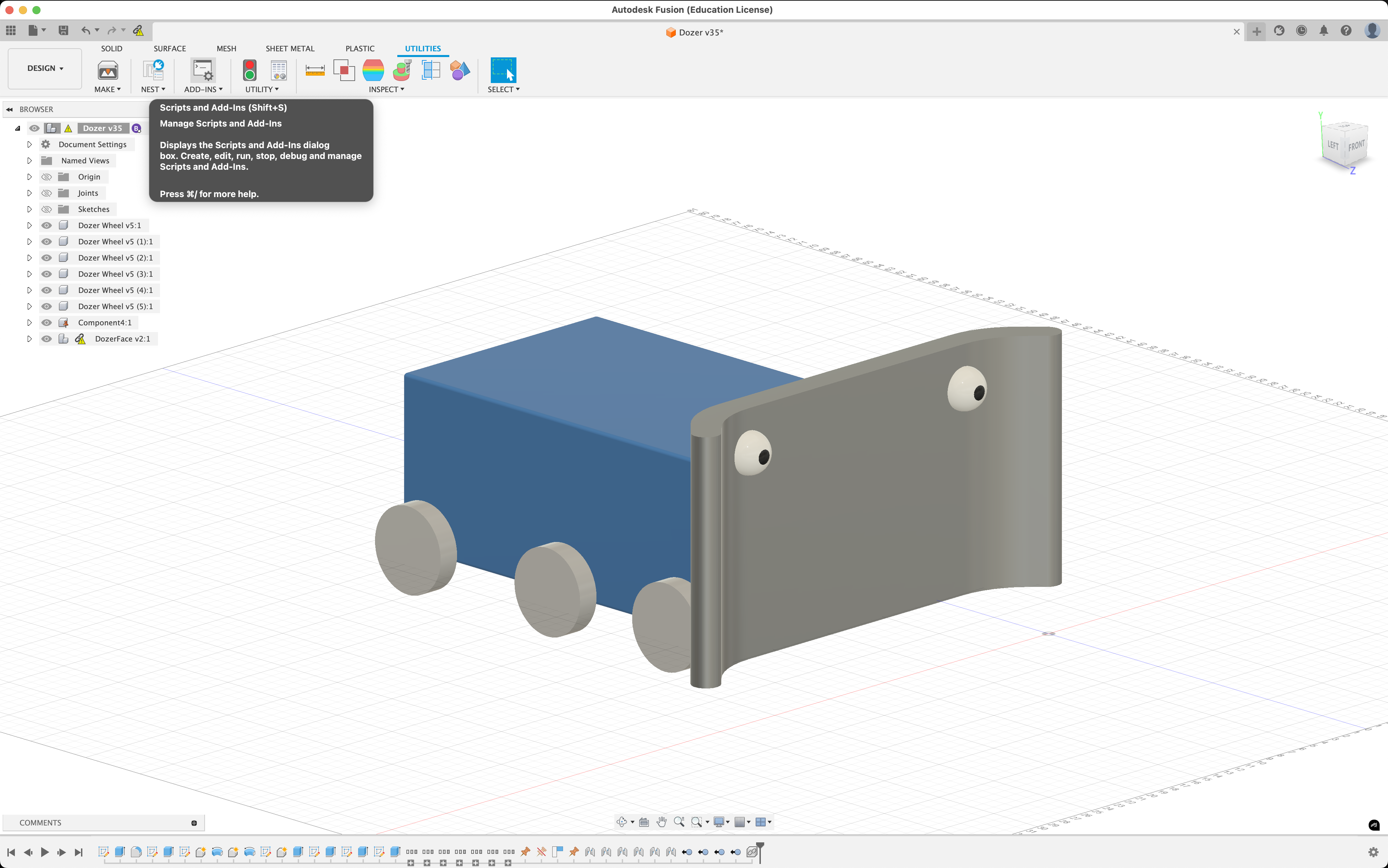
Task: Expand the DozerFace v2:1 node
Action: [x=29, y=339]
